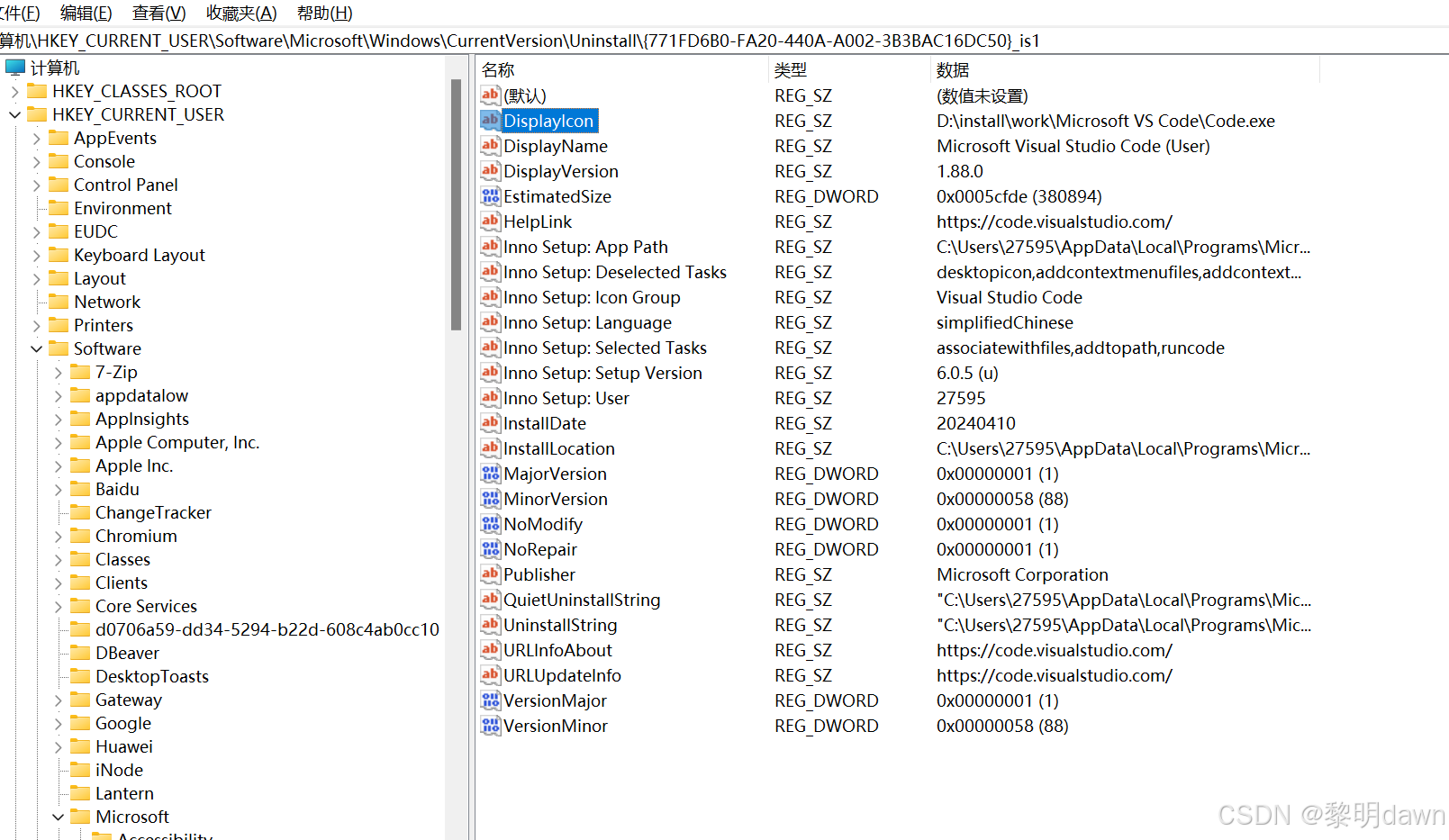The height and width of the screenshot is (840, 1449).
Task: Click the MinorVersion DWORD icon
Action: click(x=491, y=499)
